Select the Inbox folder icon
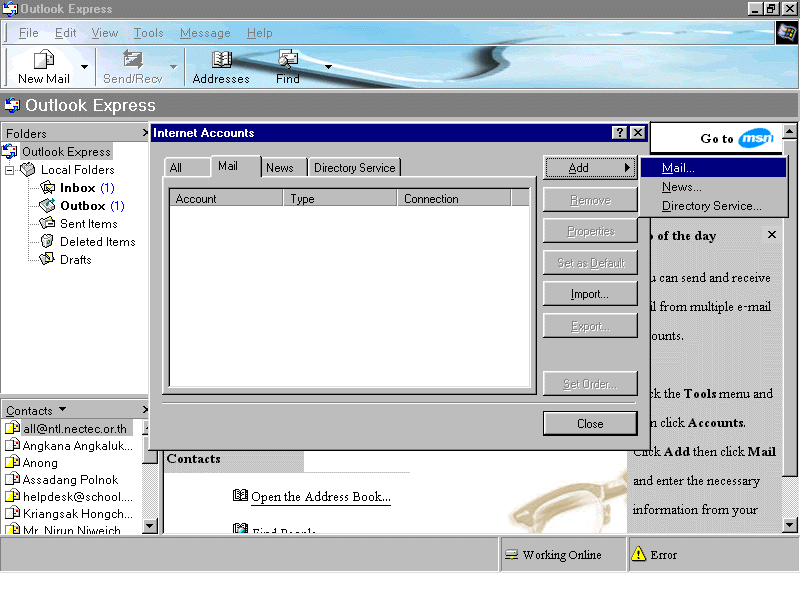 point(47,188)
